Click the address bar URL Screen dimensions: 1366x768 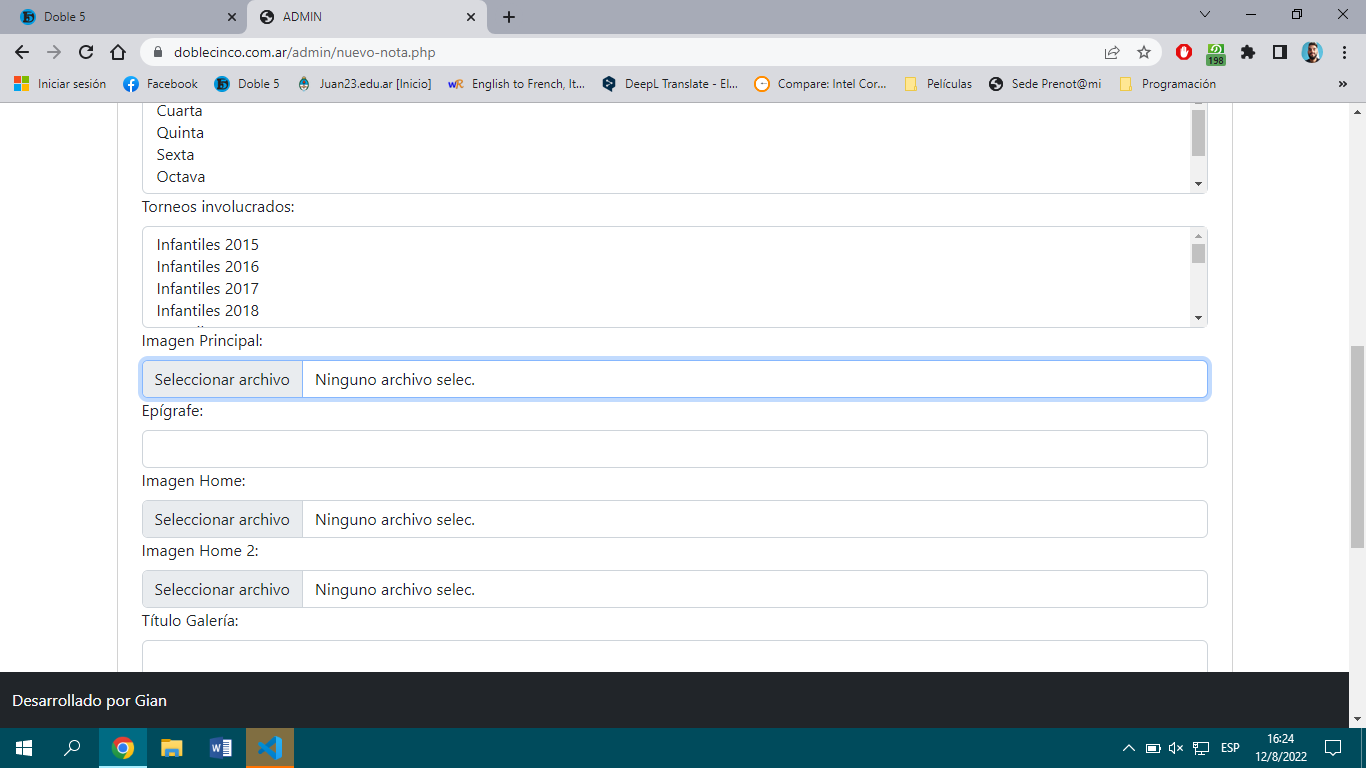(305, 52)
